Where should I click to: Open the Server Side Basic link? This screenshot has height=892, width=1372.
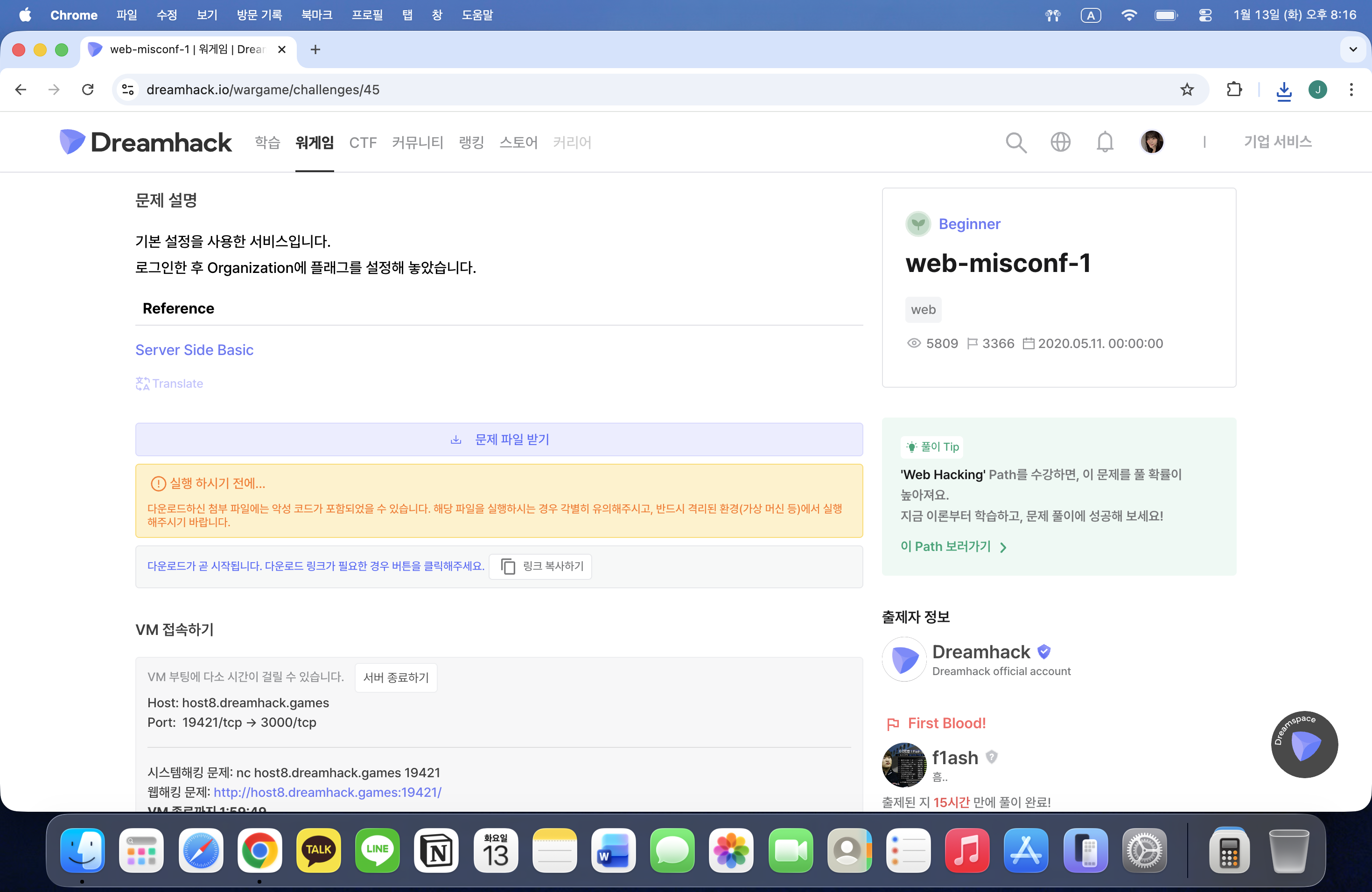[x=194, y=350]
